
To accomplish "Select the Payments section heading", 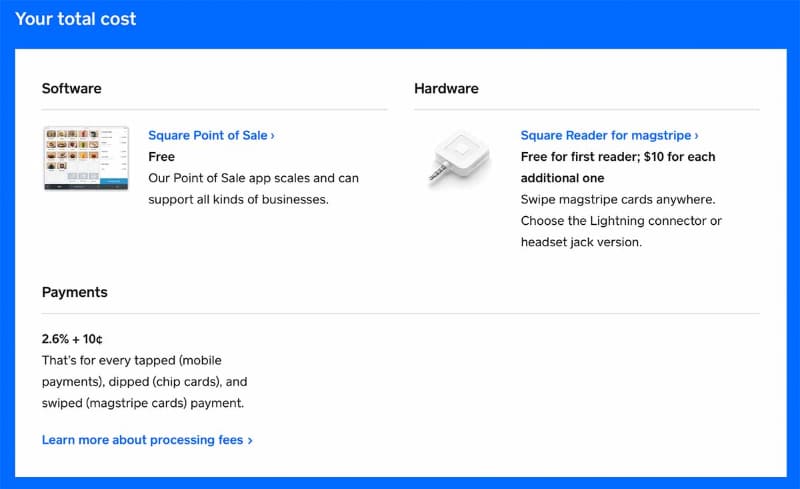I will tap(74, 293).
